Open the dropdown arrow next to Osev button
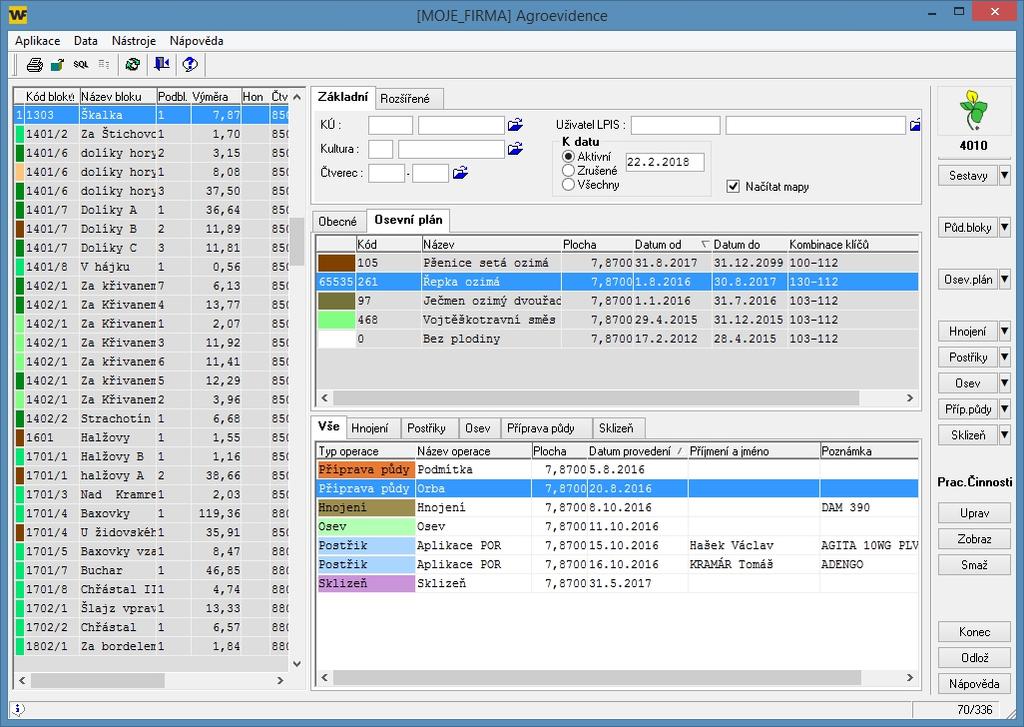 [1004, 383]
